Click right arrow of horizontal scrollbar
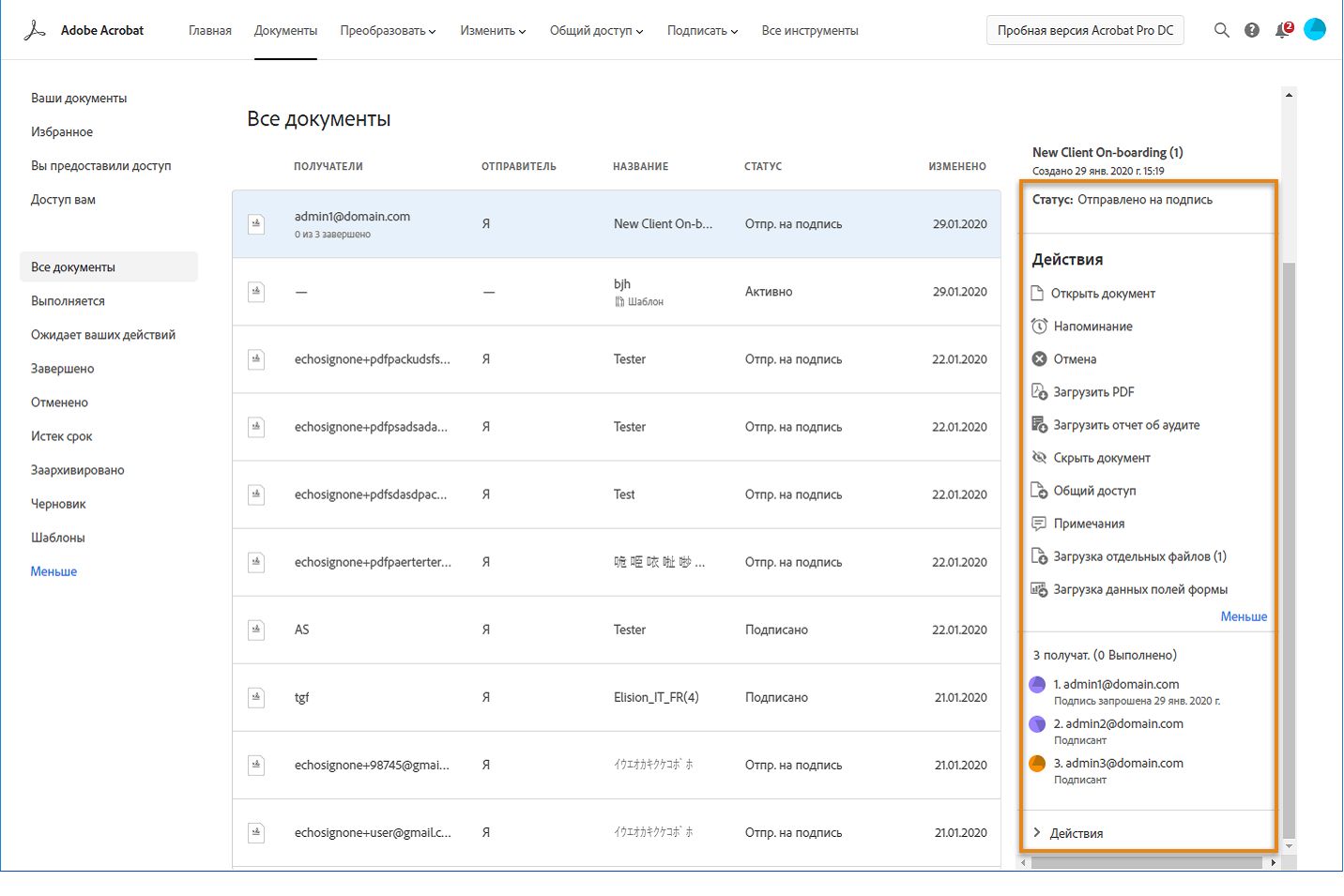The height and width of the screenshot is (896, 1344). (1274, 862)
